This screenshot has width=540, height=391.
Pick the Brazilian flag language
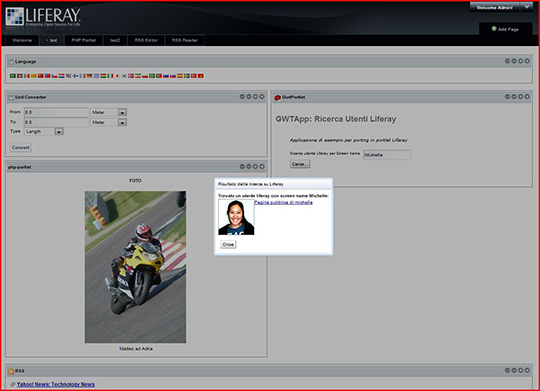152,76
